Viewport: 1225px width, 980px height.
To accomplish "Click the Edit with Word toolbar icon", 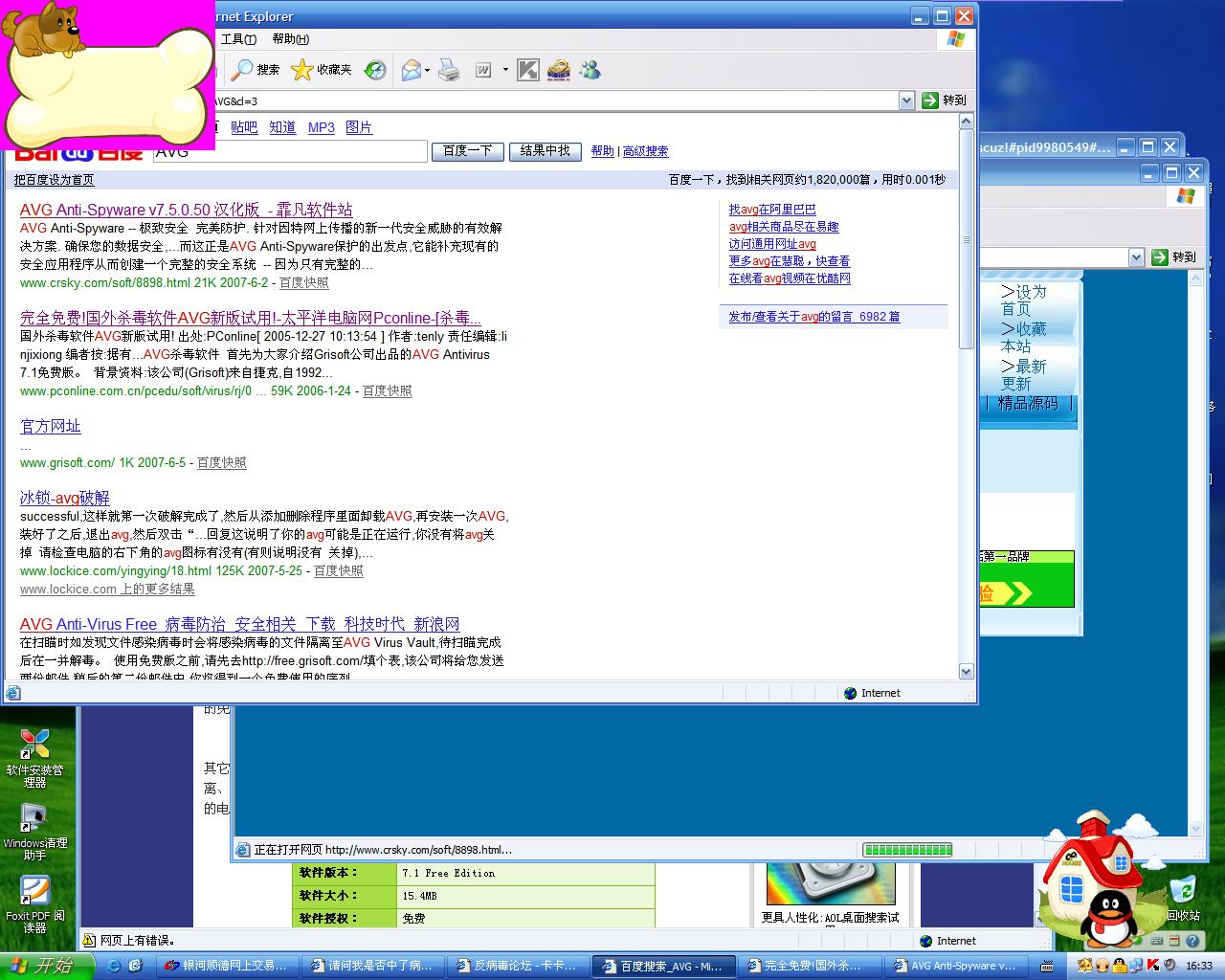I will 484,70.
